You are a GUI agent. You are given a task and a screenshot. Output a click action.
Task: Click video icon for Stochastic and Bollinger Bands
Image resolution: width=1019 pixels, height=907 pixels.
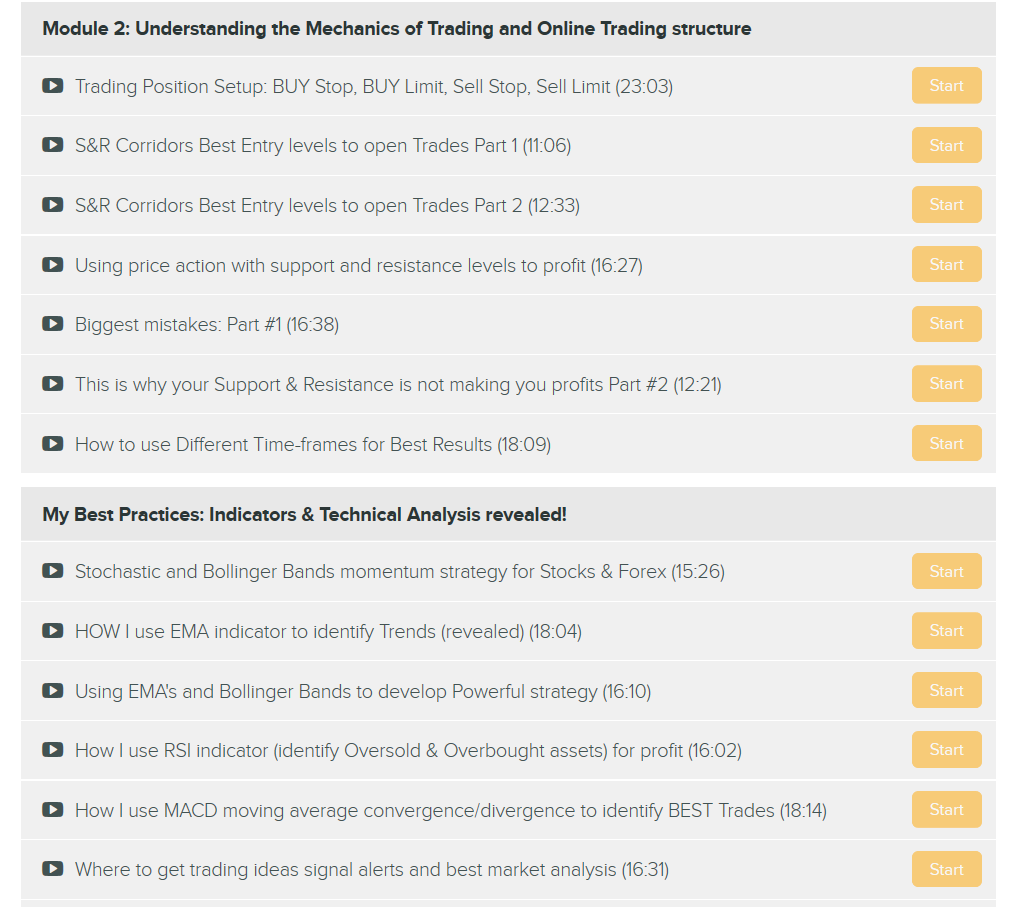pyautogui.click(x=53, y=570)
